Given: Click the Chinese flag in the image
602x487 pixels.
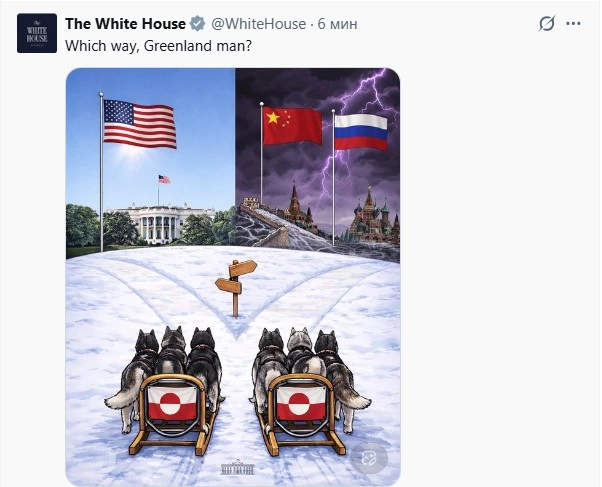Looking at the screenshot, I should coord(292,126).
